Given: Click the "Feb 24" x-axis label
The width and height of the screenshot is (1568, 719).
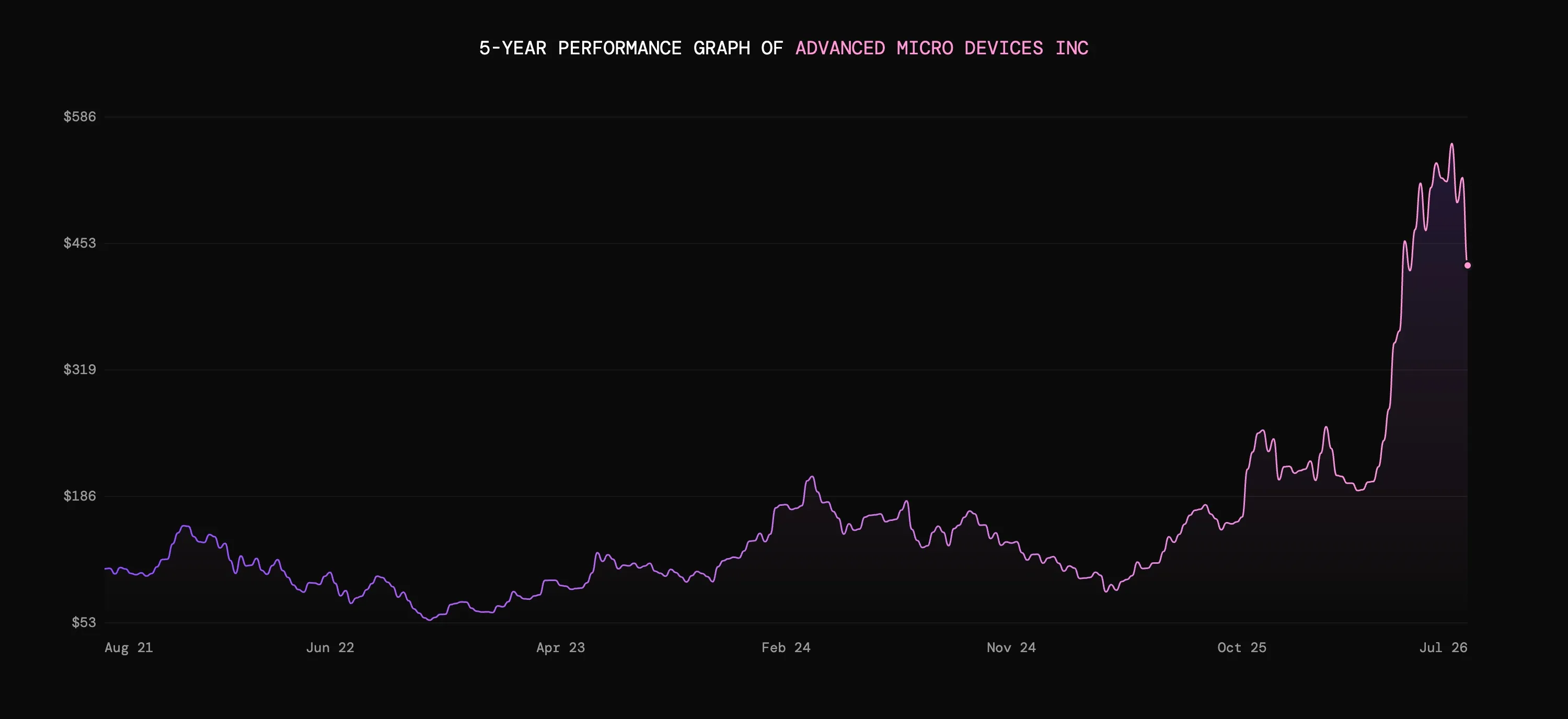Looking at the screenshot, I should (x=786, y=647).
